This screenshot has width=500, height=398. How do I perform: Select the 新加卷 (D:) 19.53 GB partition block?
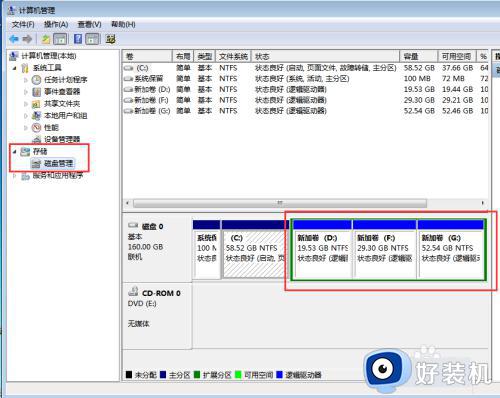point(322,249)
